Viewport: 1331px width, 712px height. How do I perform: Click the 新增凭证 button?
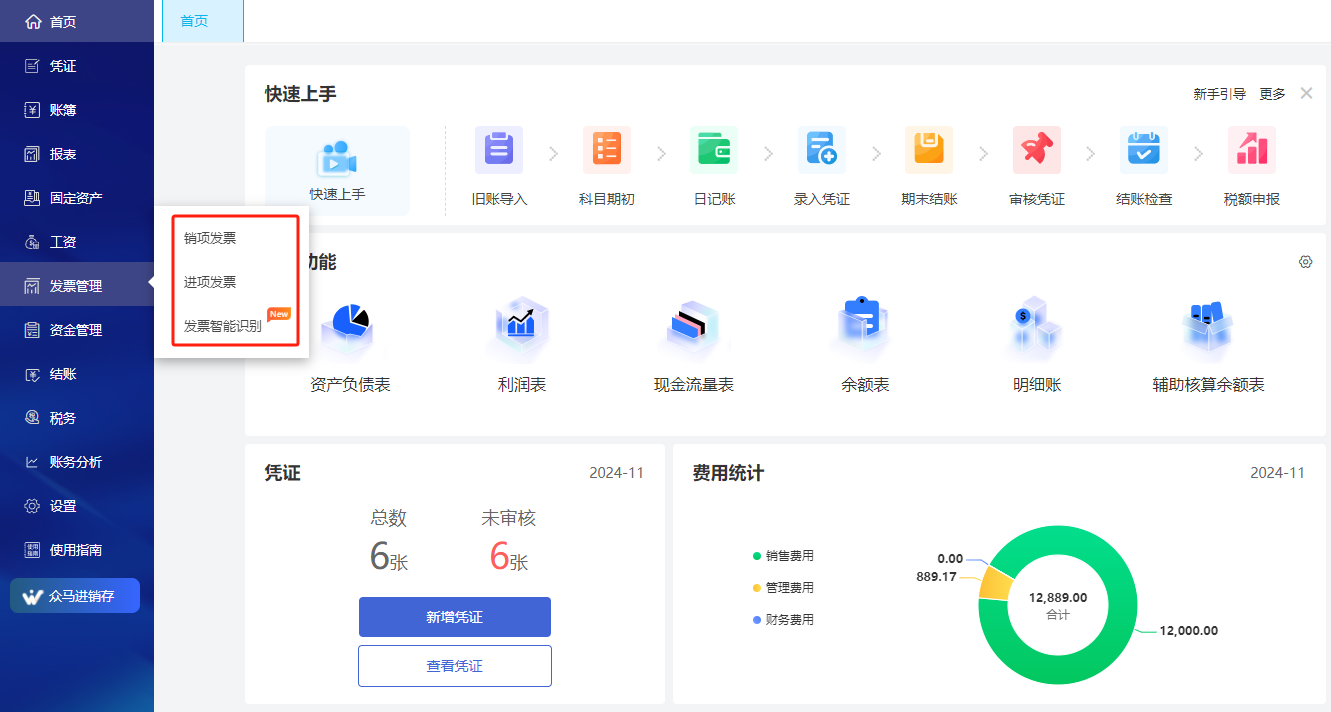pyautogui.click(x=455, y=617)
